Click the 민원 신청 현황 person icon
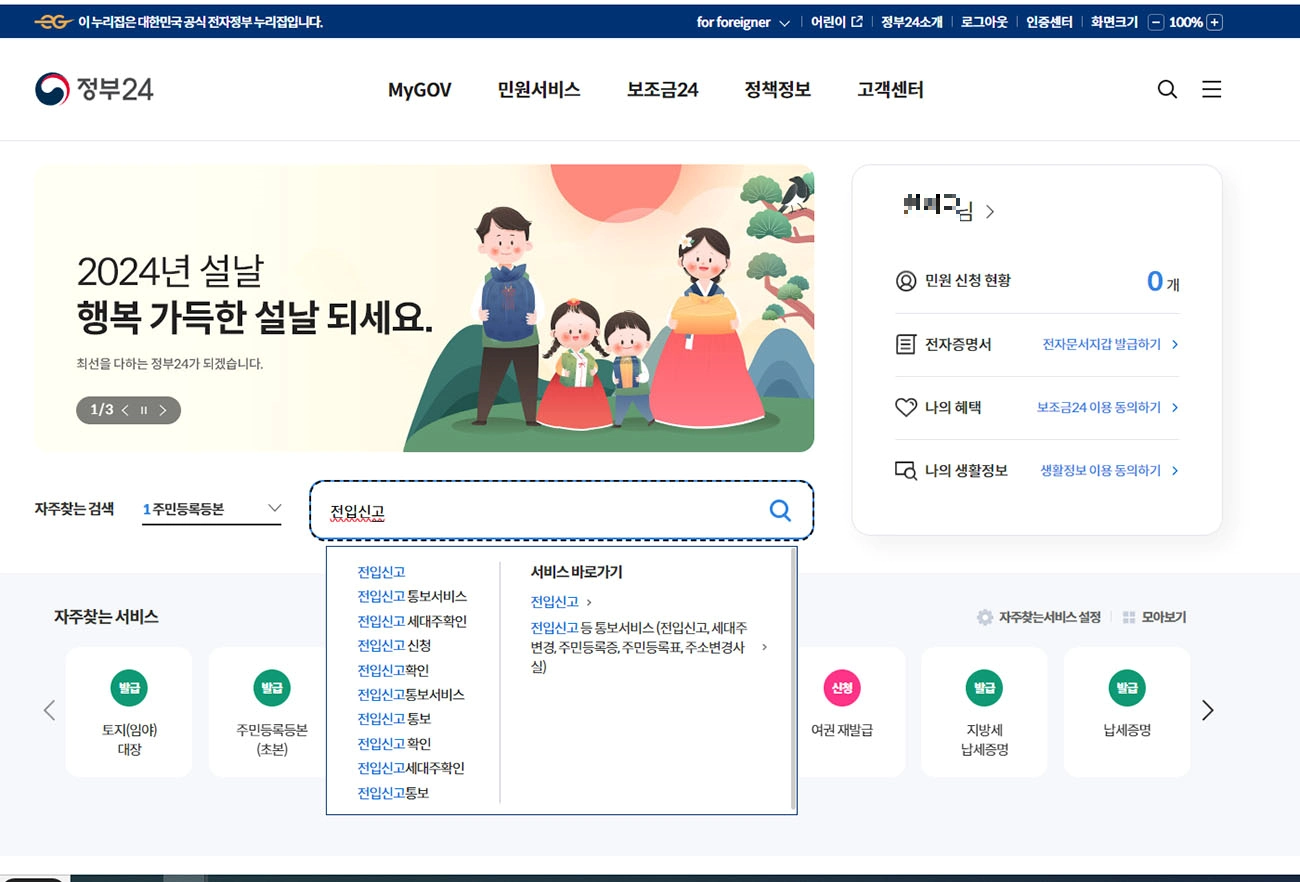 pos(906,281)
